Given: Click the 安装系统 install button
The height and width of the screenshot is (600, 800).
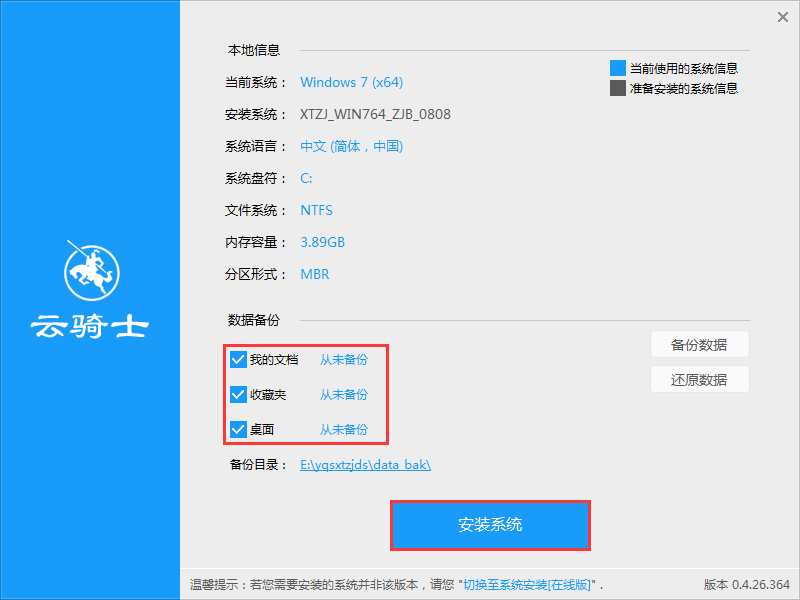Looking at the screenshot, I should click(x=490, y=524).
